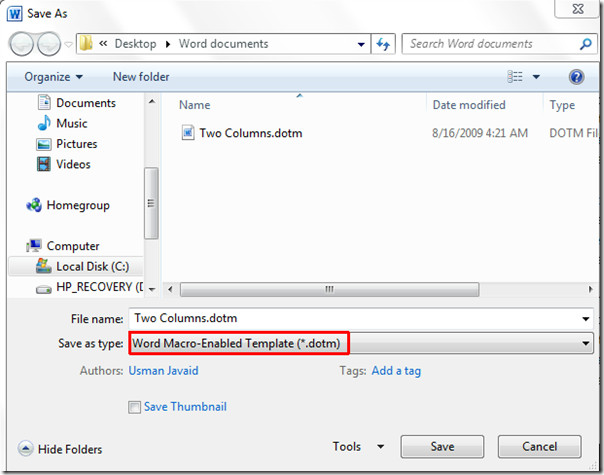This screenshot has width=604, height=475.
Task: Click the Add a tag link
Action: click(x=396, y=371)
